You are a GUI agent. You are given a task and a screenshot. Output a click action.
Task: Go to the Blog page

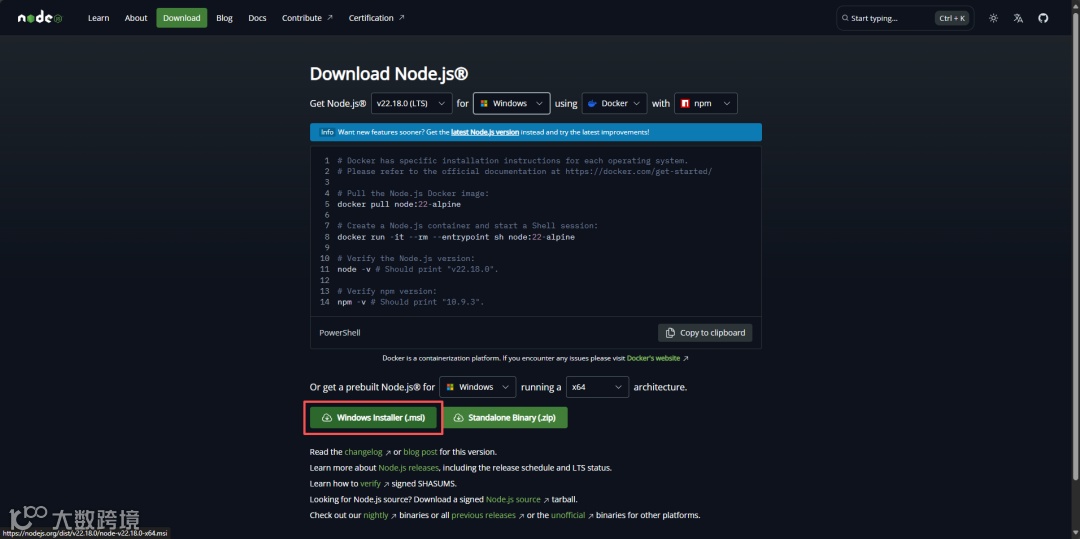(x=225, y=18)
